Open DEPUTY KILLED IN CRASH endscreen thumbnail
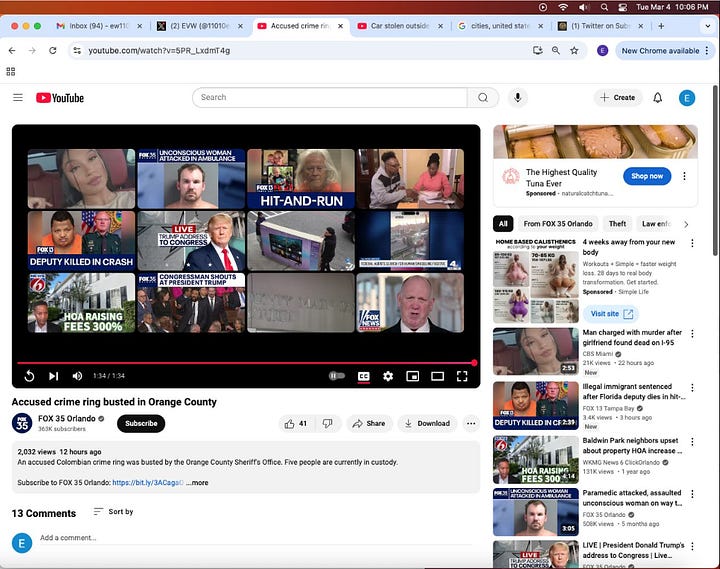Image resolution: width=720 pixels, height=569 pixels. (x=81, y=241)
